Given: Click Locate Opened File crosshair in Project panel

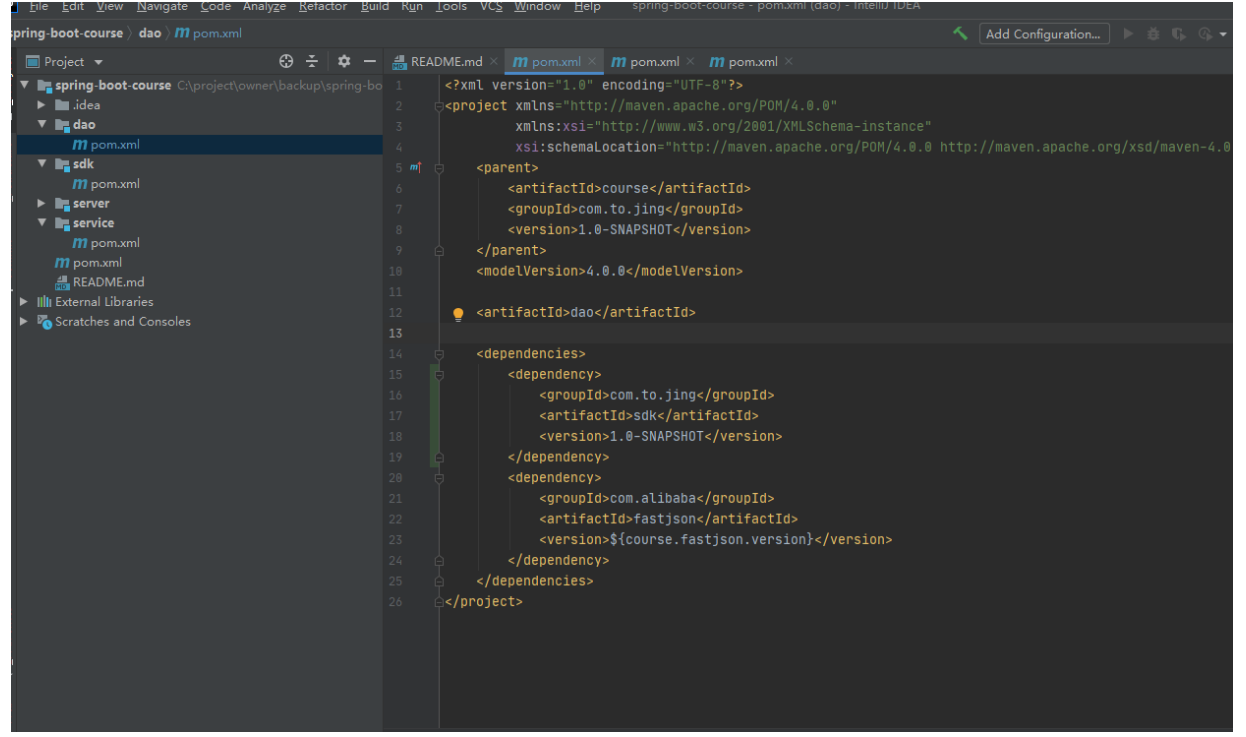Looking at the screenshot, I should [x=287, y=61].
